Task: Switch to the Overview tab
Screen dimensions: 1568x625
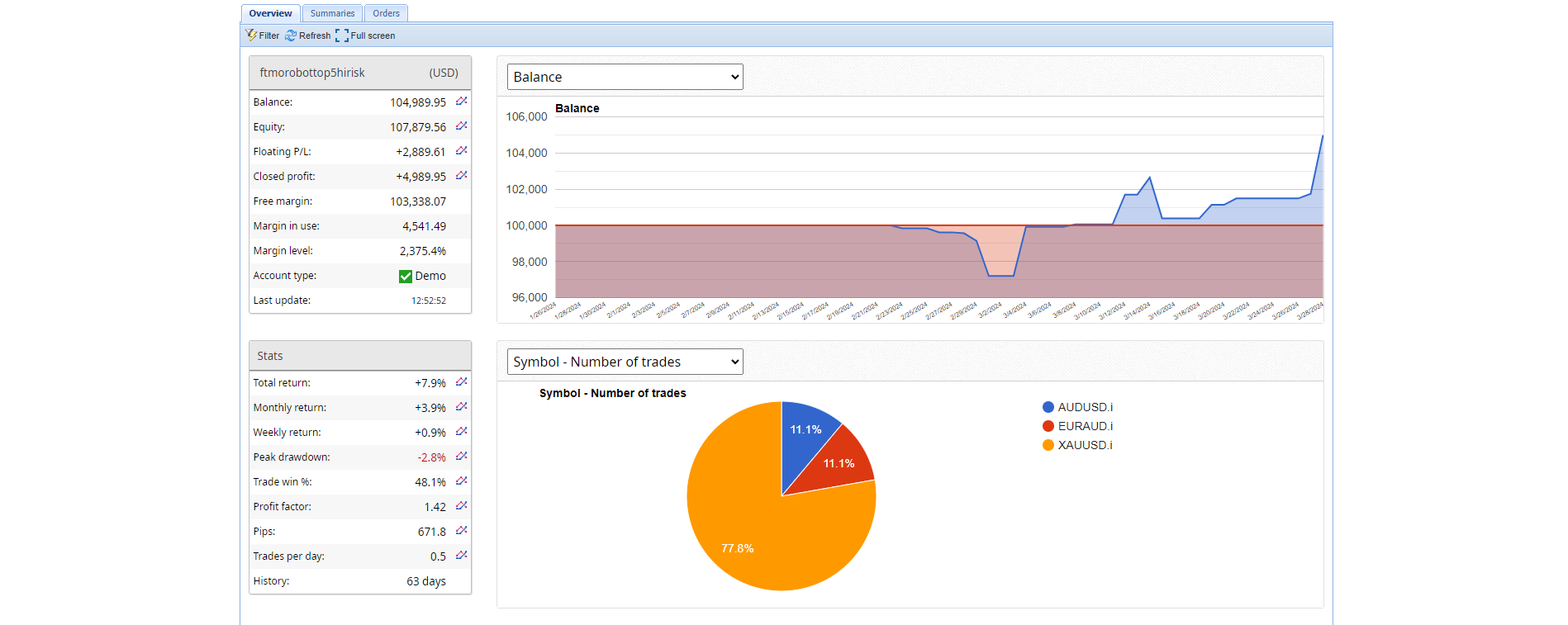Action: click(270, 13)
